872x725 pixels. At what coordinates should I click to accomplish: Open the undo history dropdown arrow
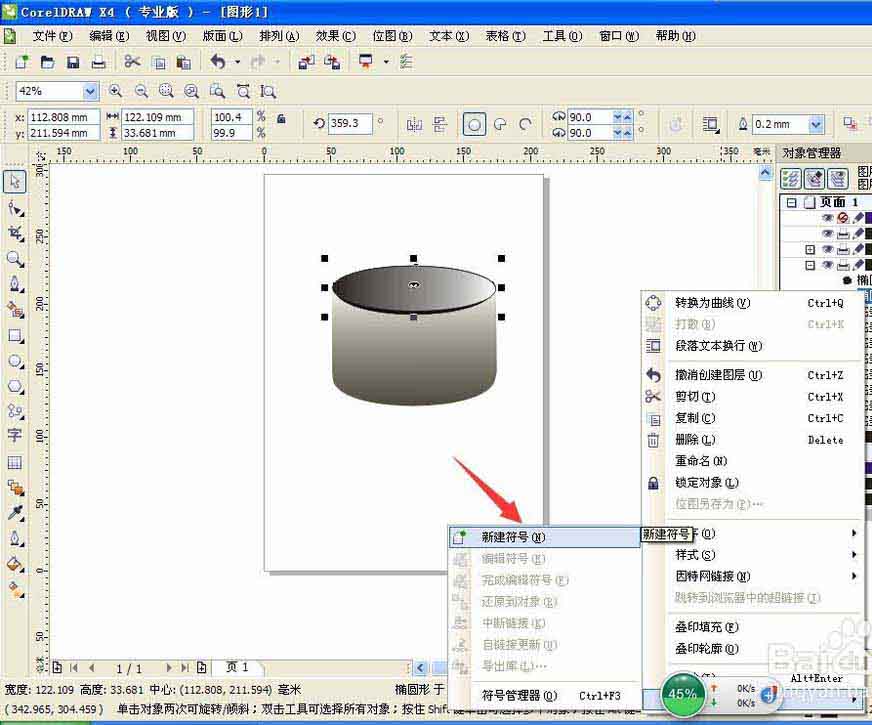(237, 62)
